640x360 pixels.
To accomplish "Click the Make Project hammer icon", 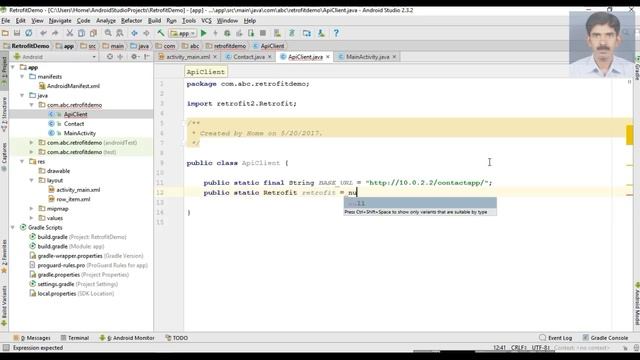I will coord(161,33).
